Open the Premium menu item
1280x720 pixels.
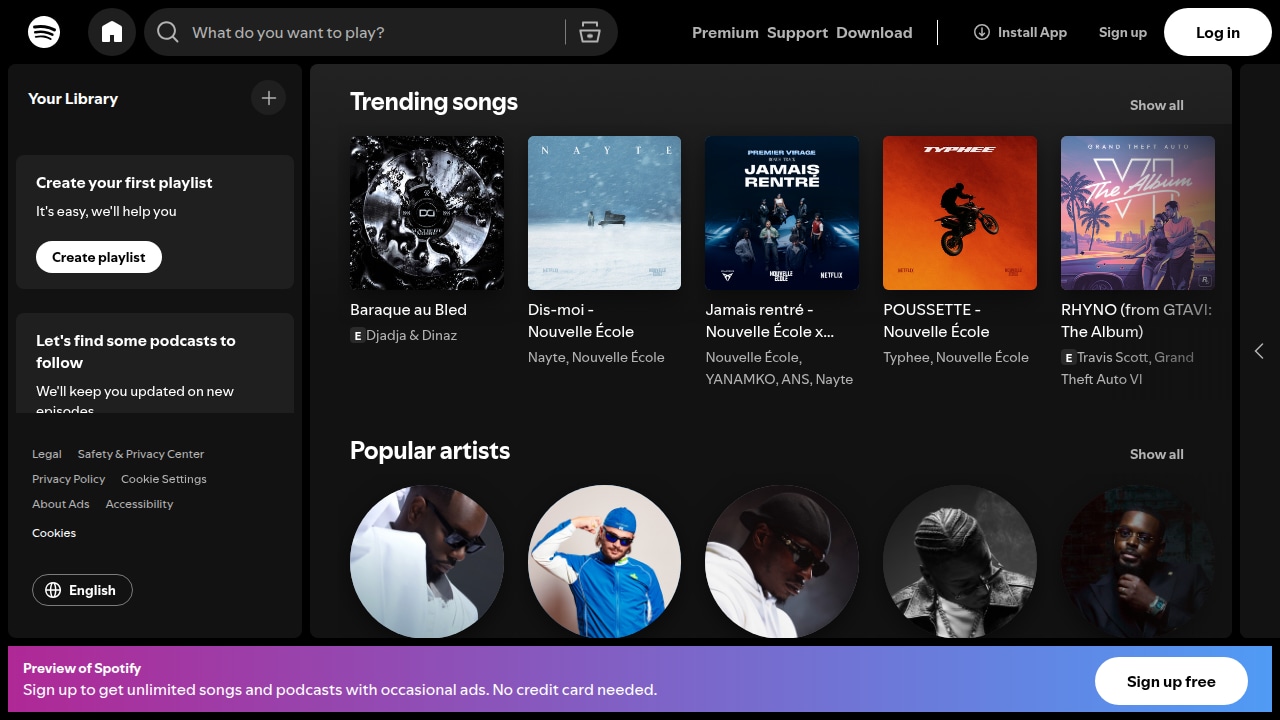click(725, 32)
